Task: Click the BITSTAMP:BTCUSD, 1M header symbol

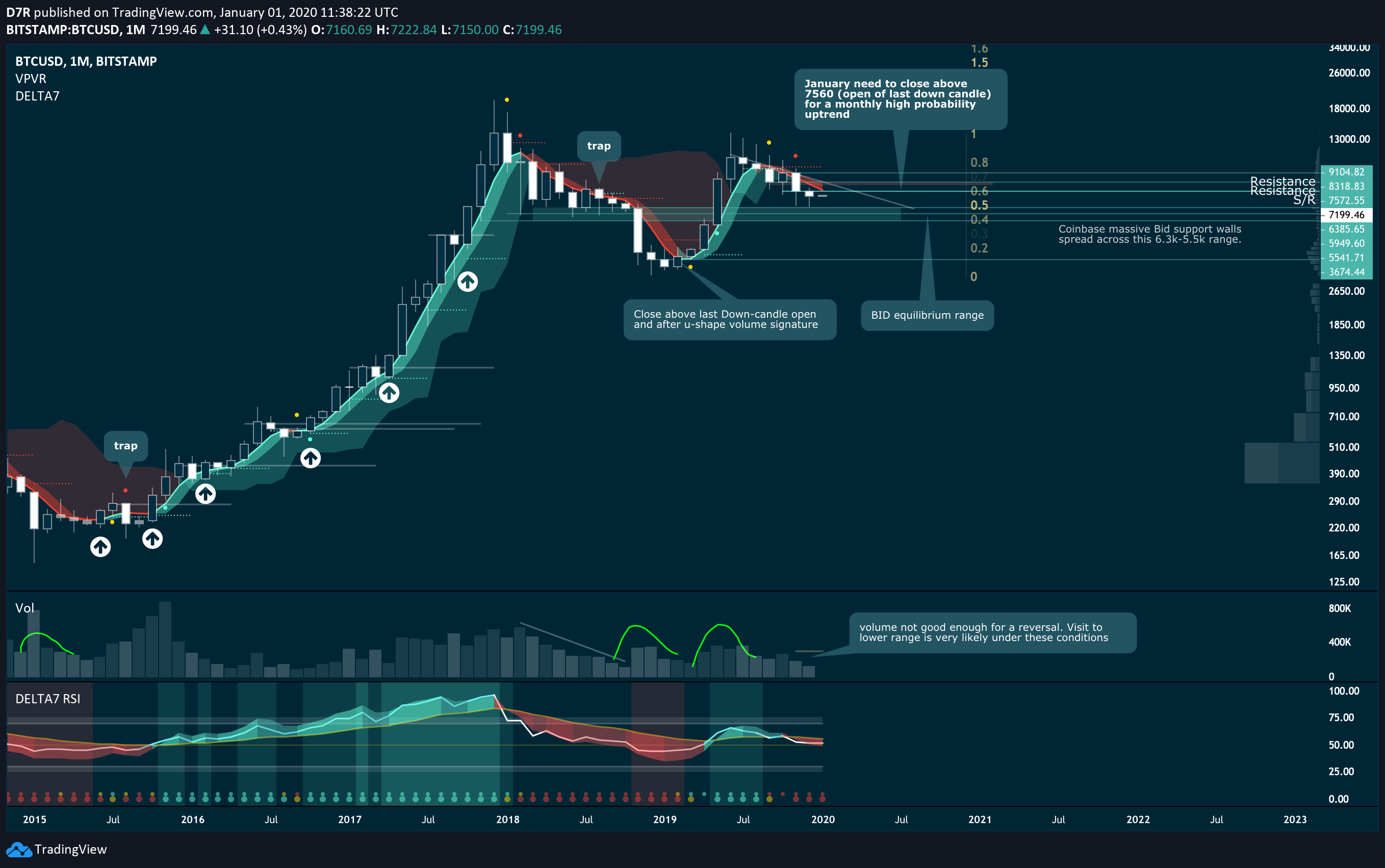Action: [75, 30]
